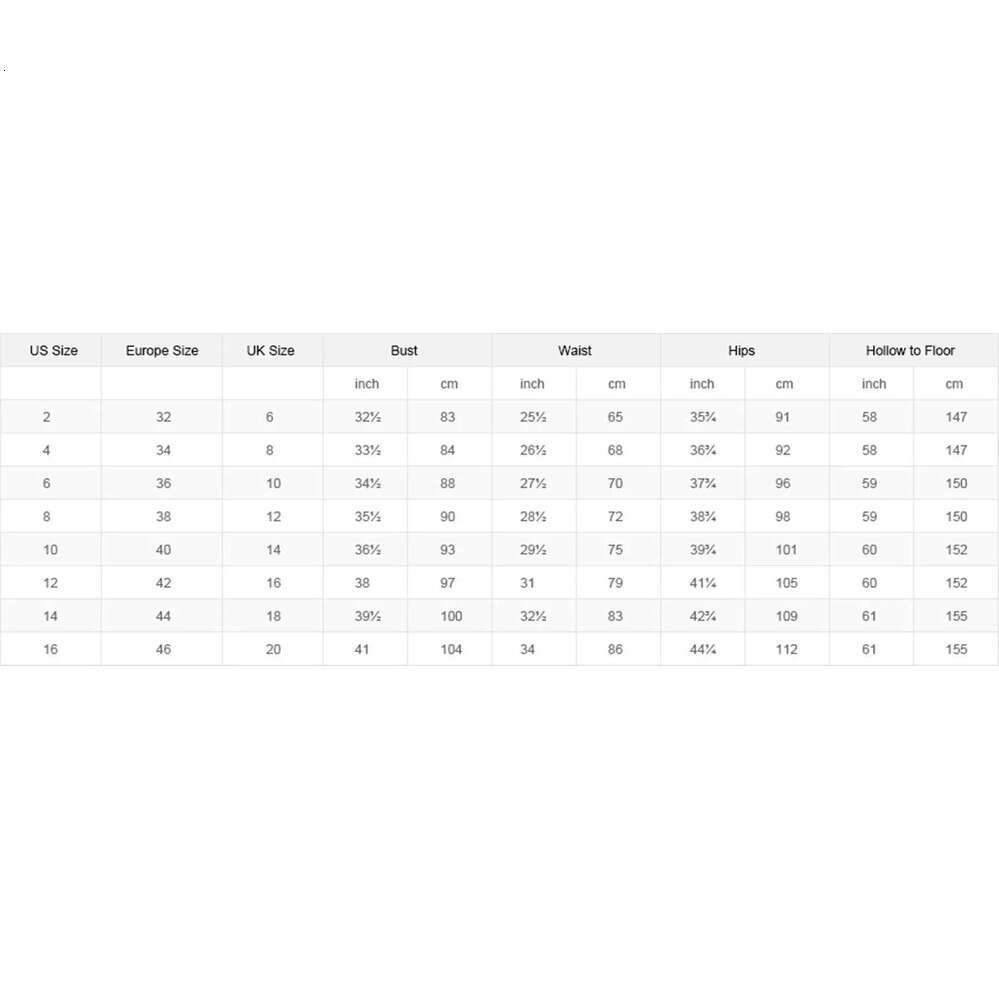
Task: Click UK size 20 cell
Action: point(272,649)
